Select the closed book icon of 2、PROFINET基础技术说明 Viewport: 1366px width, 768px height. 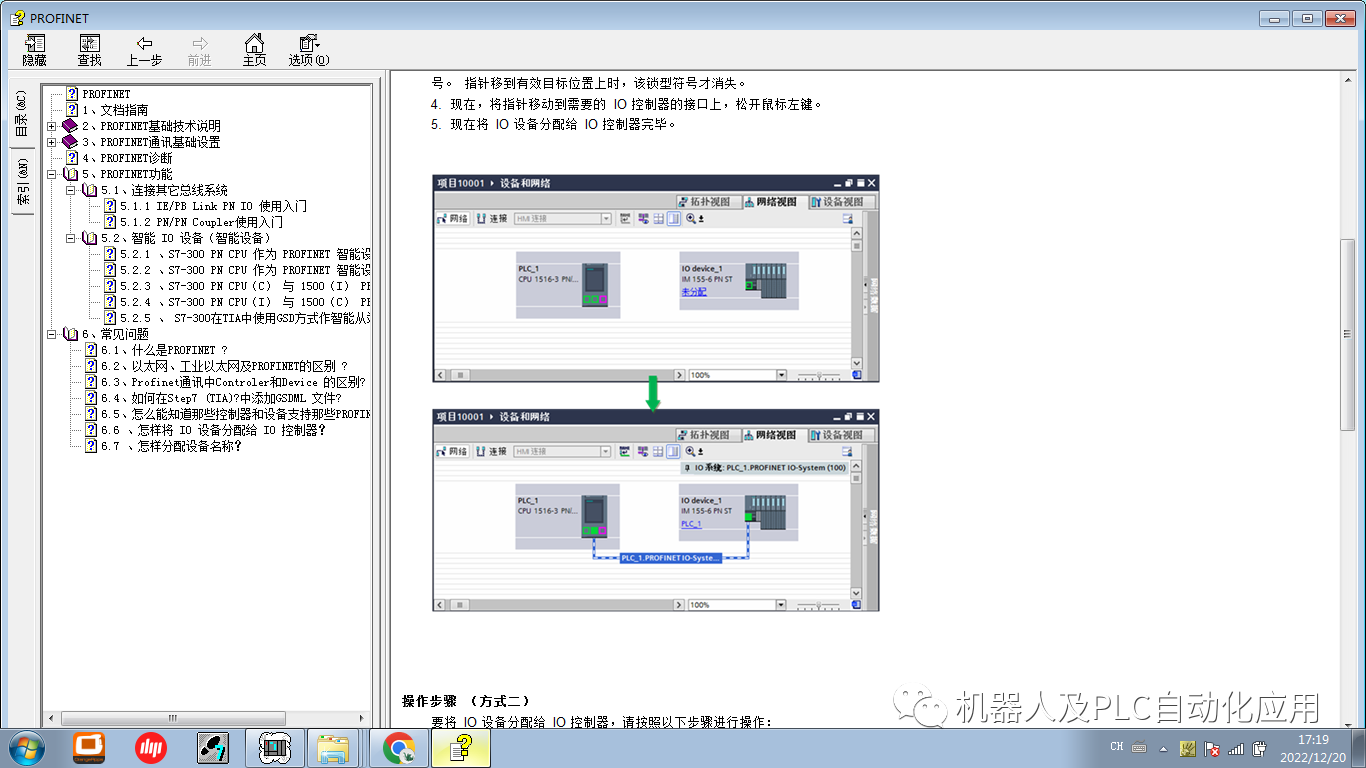(x=70, y=126)
